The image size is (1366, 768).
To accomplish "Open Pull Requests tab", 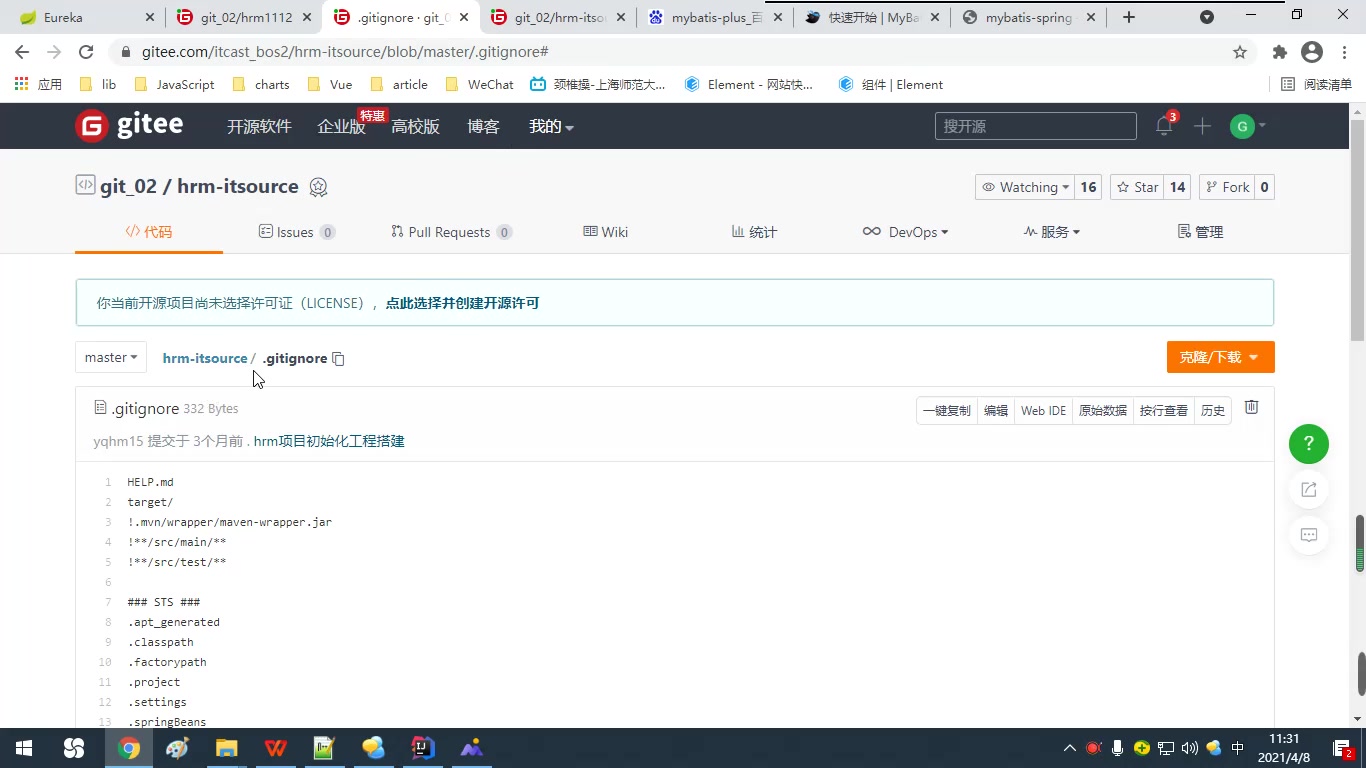I will pyautogui.click(x=451, y=232).
